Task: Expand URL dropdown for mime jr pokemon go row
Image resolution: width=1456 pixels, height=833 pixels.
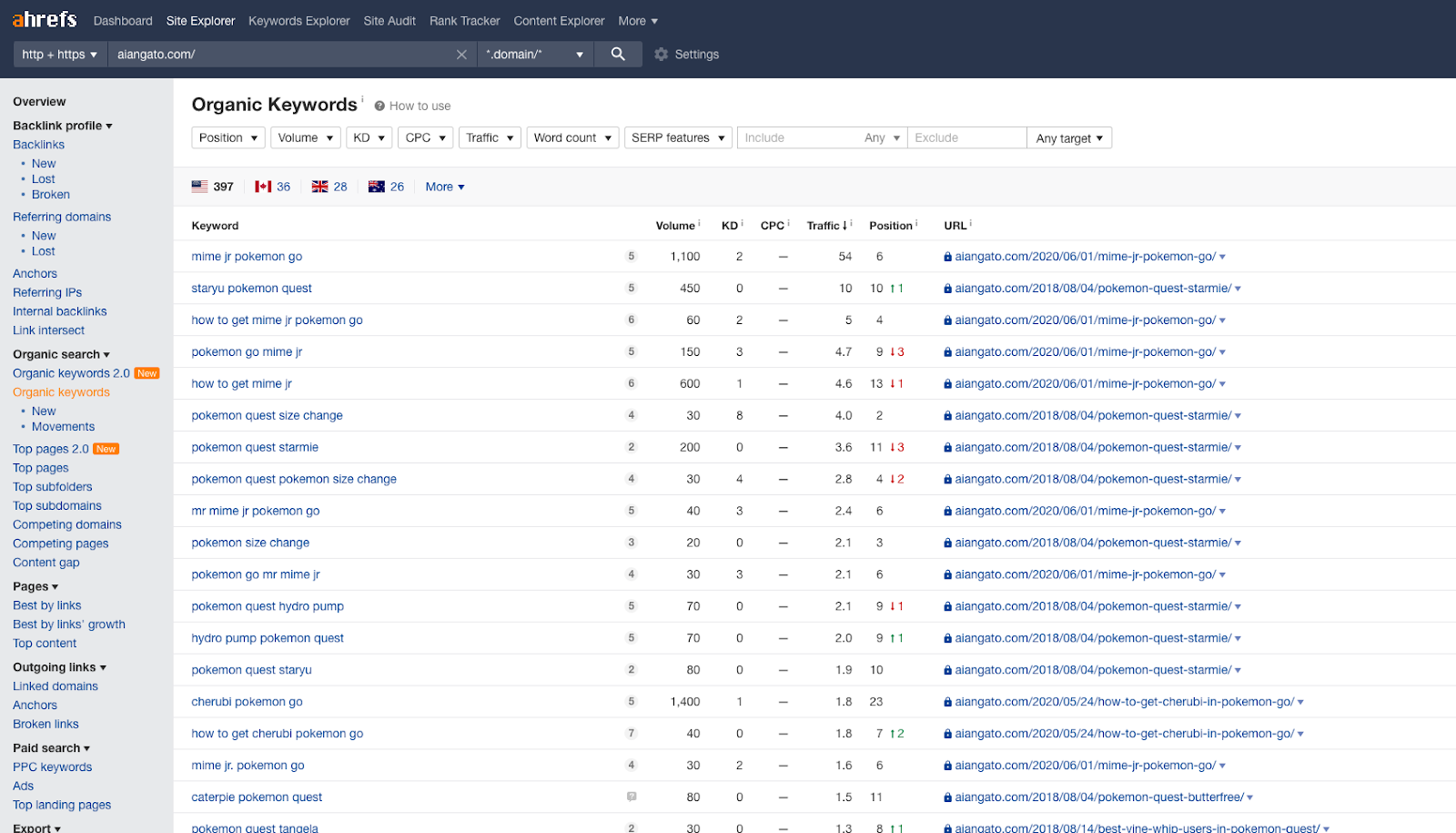Action: pyautogui.click(x=1222, y=257)
